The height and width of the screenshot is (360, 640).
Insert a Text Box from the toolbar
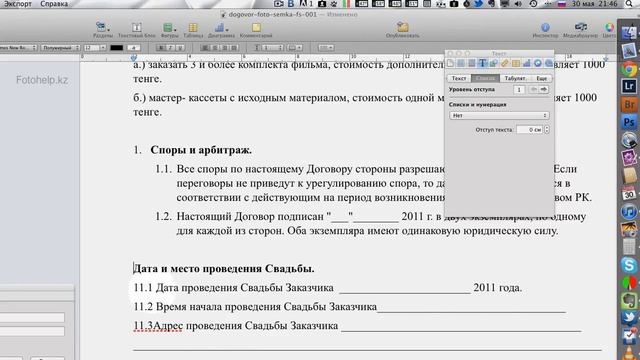136,30
